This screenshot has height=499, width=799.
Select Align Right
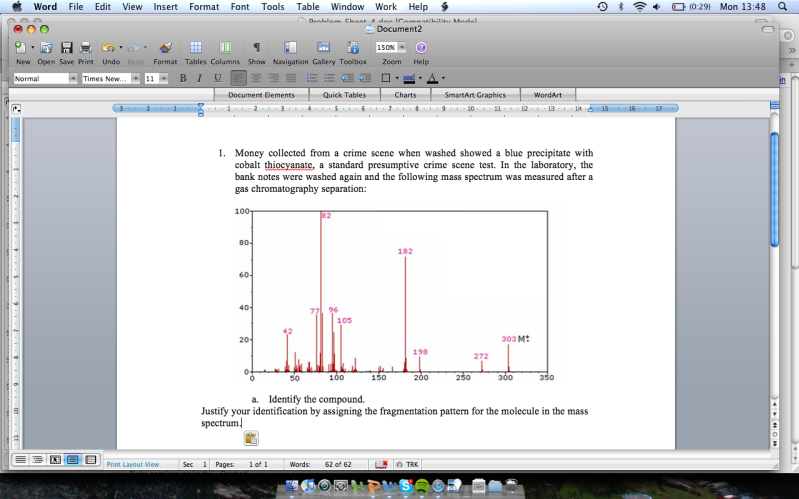(274, 78)
